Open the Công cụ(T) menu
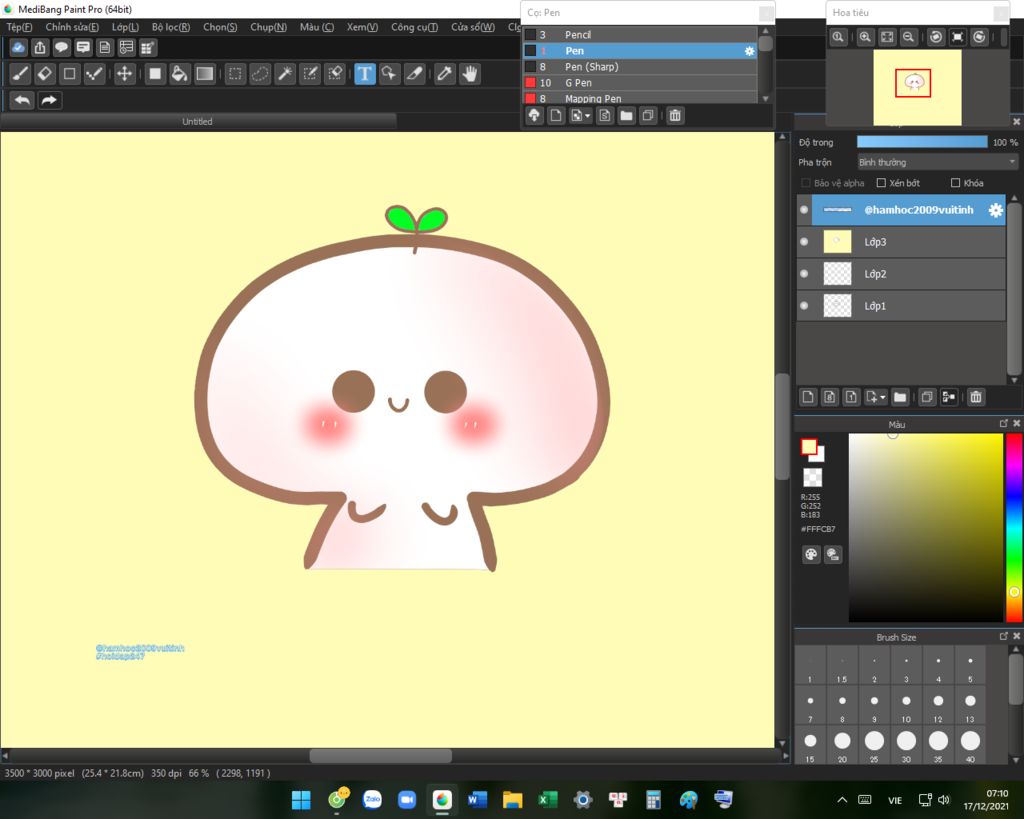 tap(414, 27)
